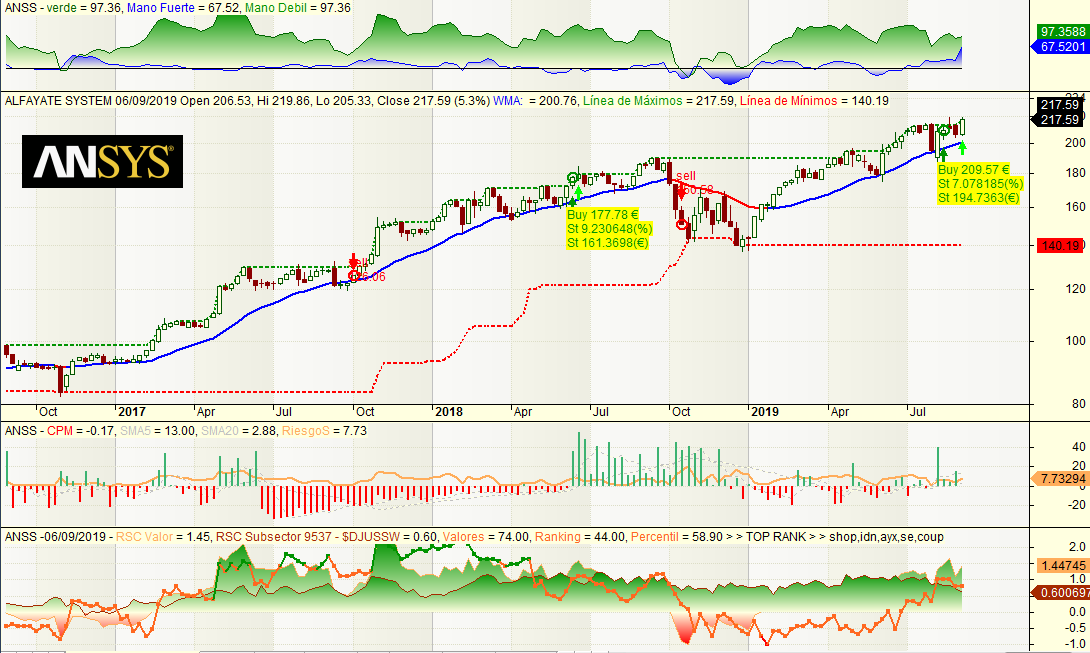Click the red 140.19 price label

point(1059,245)
